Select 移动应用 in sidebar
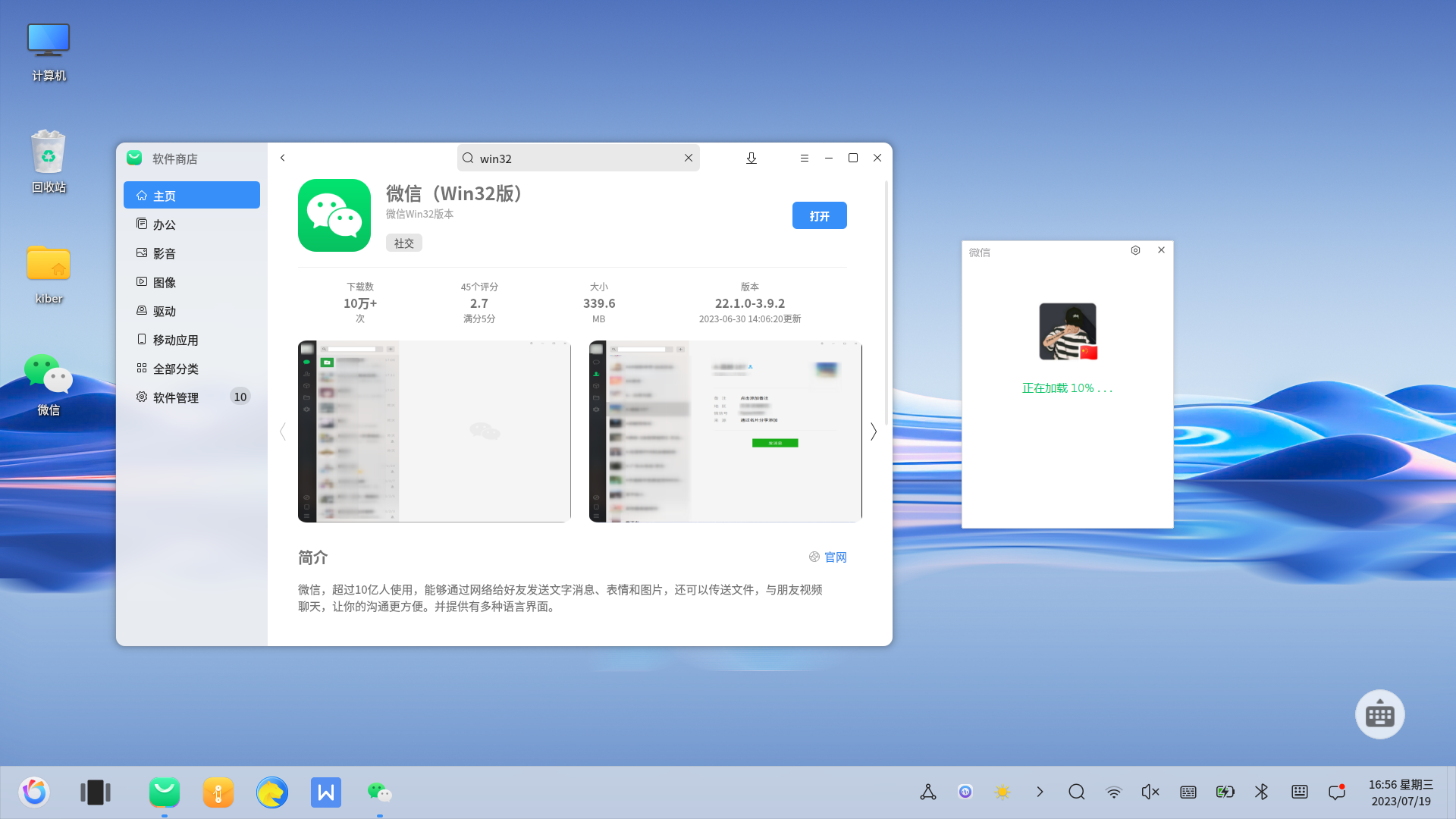Viewport: 1456px width, 819px height. [x=192, y=339]
